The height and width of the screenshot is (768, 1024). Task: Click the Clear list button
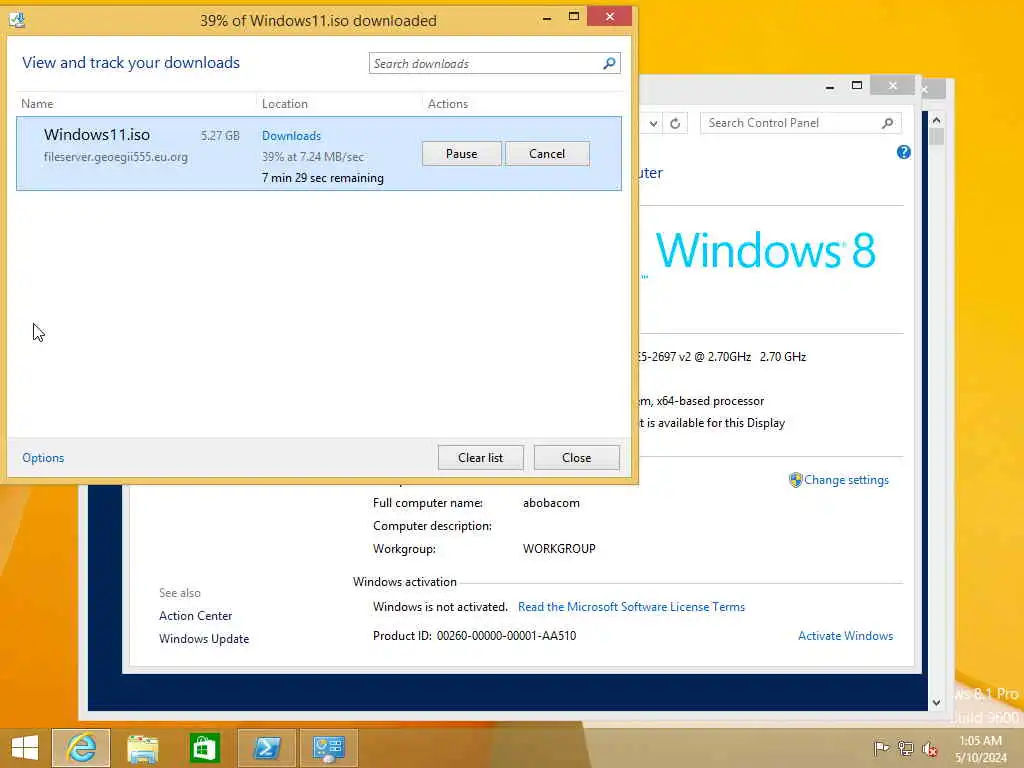[481, 458]
